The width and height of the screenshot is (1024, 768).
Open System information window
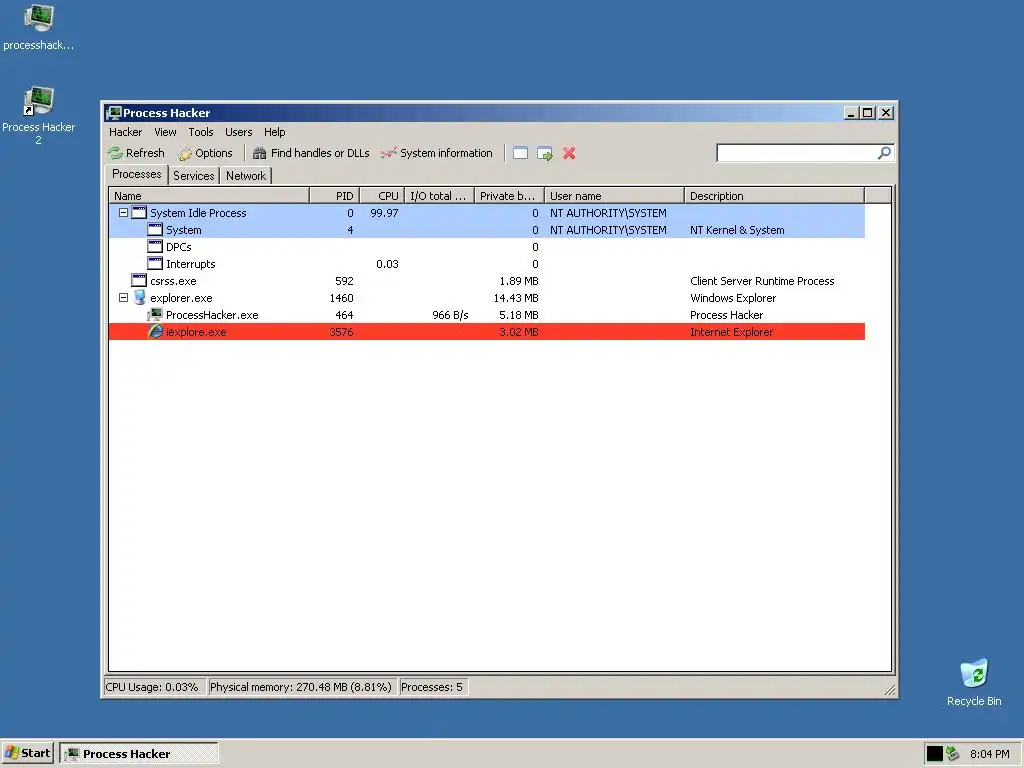coord(437,153)
